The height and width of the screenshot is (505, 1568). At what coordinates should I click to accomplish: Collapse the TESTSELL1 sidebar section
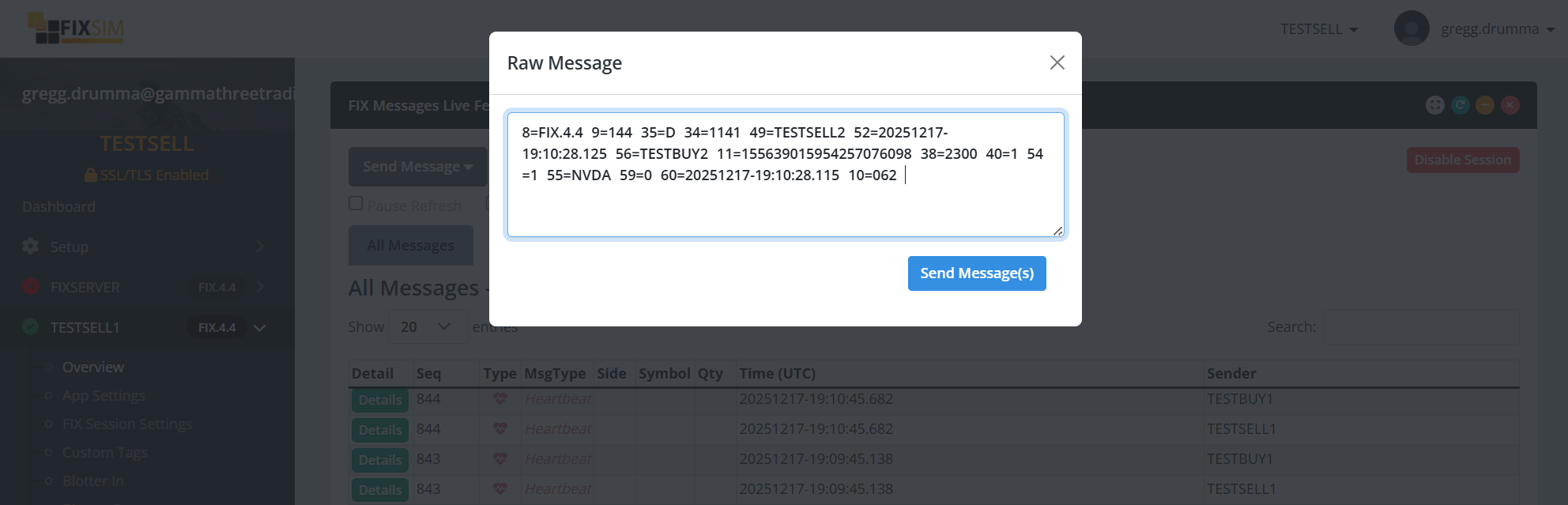[259, 327]
